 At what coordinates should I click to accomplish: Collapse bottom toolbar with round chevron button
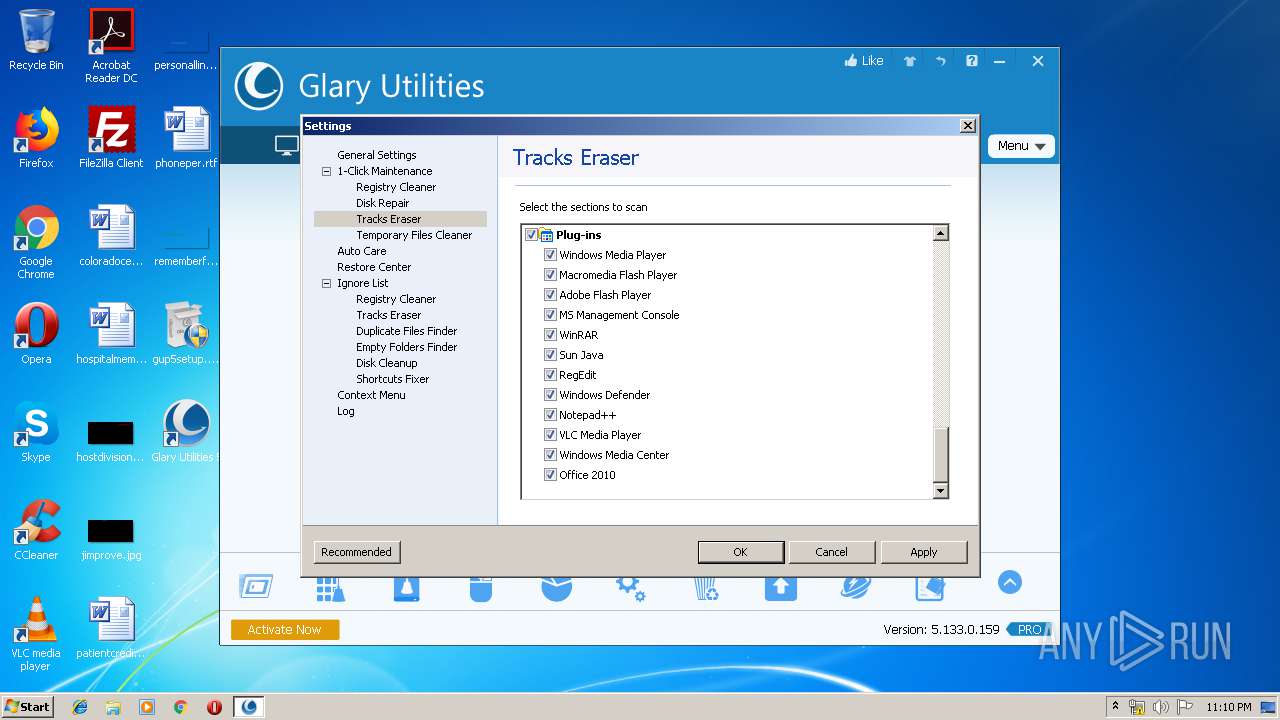[x=1010, y=582]
